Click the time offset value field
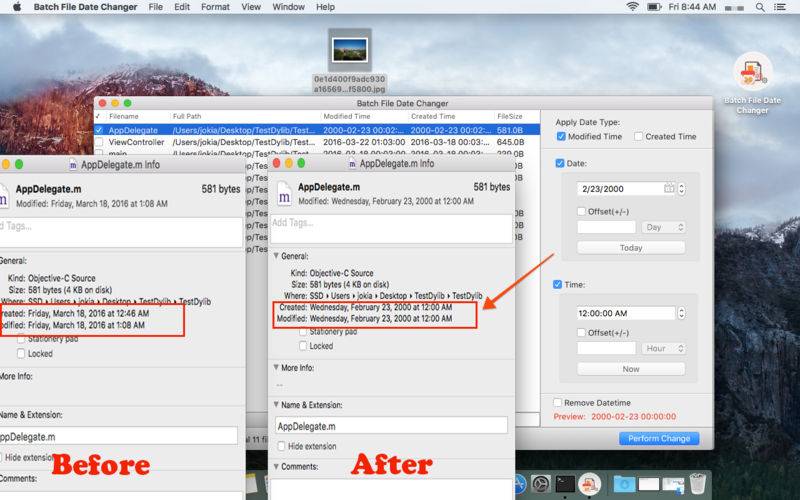800x500 pixels. pyautogui.click(x=607, y=348)
